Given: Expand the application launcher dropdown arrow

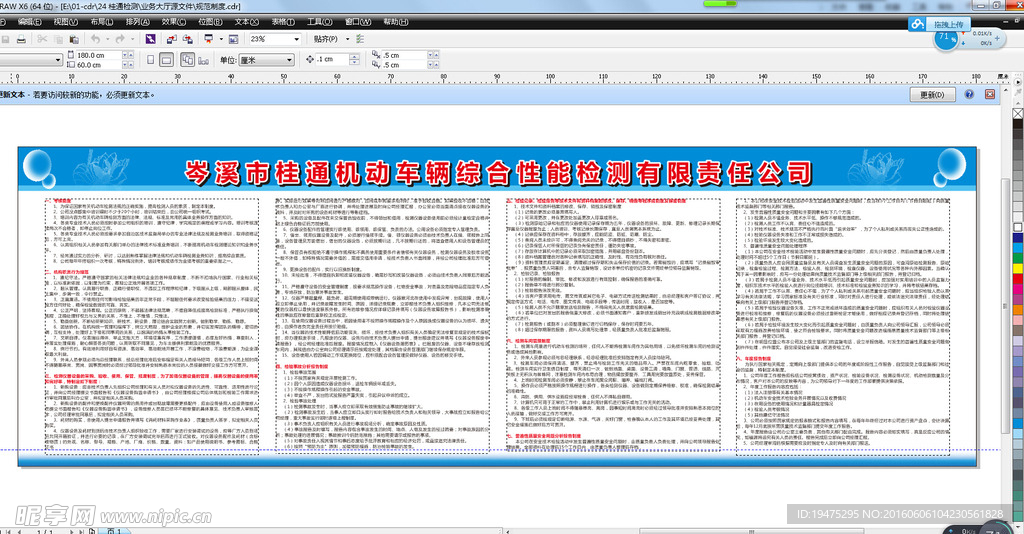Looking at the screenshot, I should (x=221, y=39).
